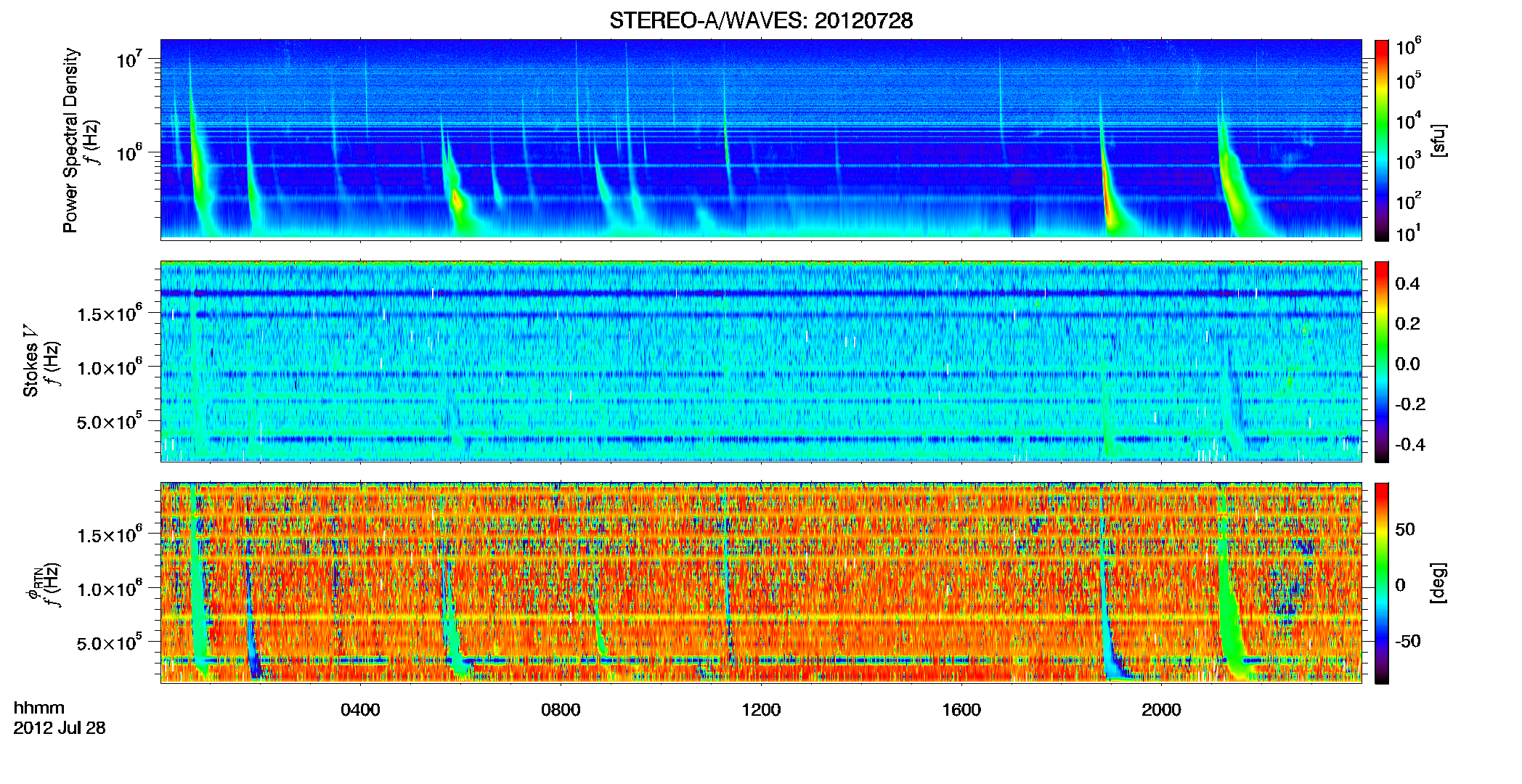This screenshot has width=1522, height=784.
Task: Click the "0800" time tick label
Action: (x=561, y=710)
